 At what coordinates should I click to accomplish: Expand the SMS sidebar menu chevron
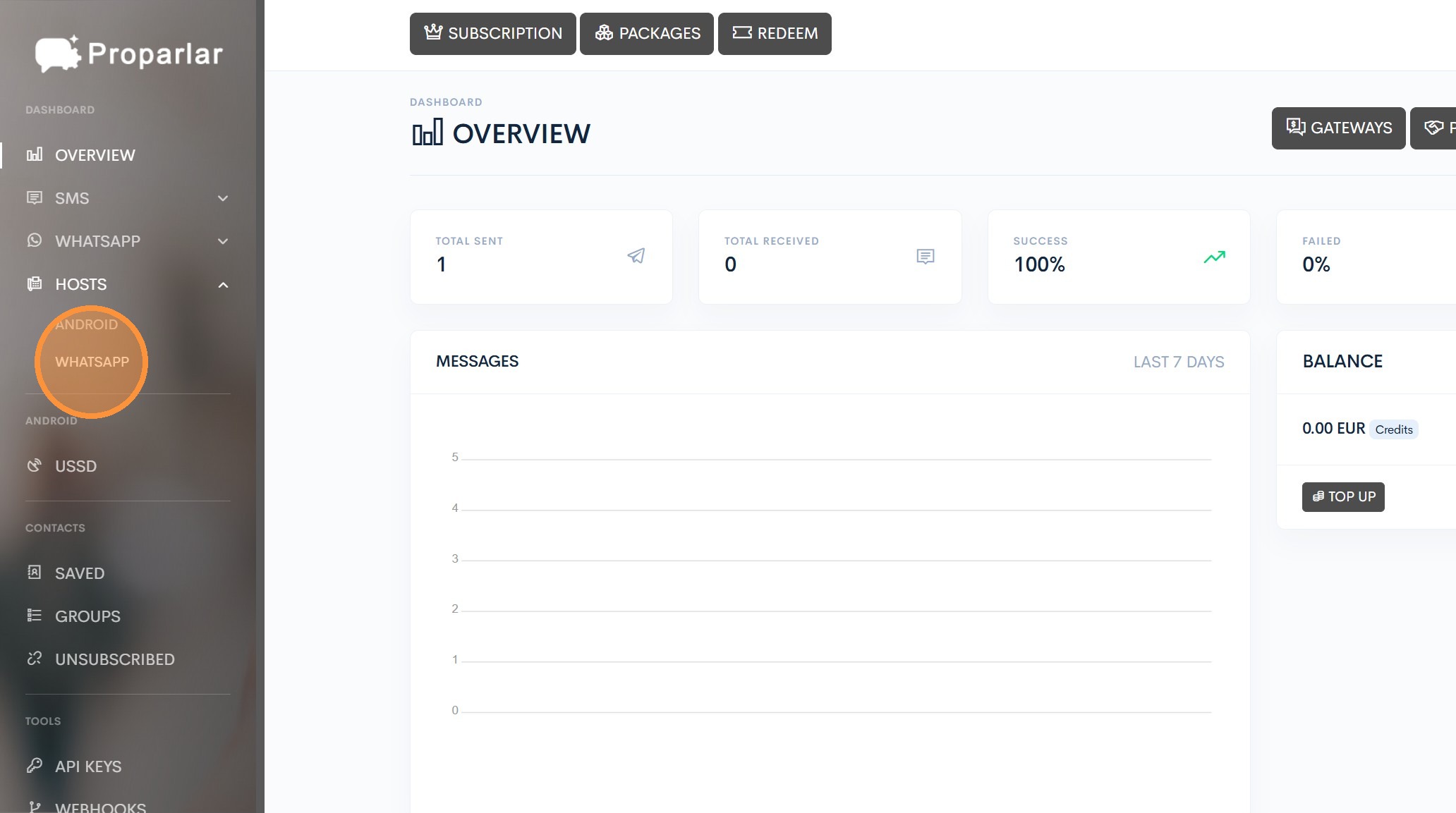pos(223,198)
